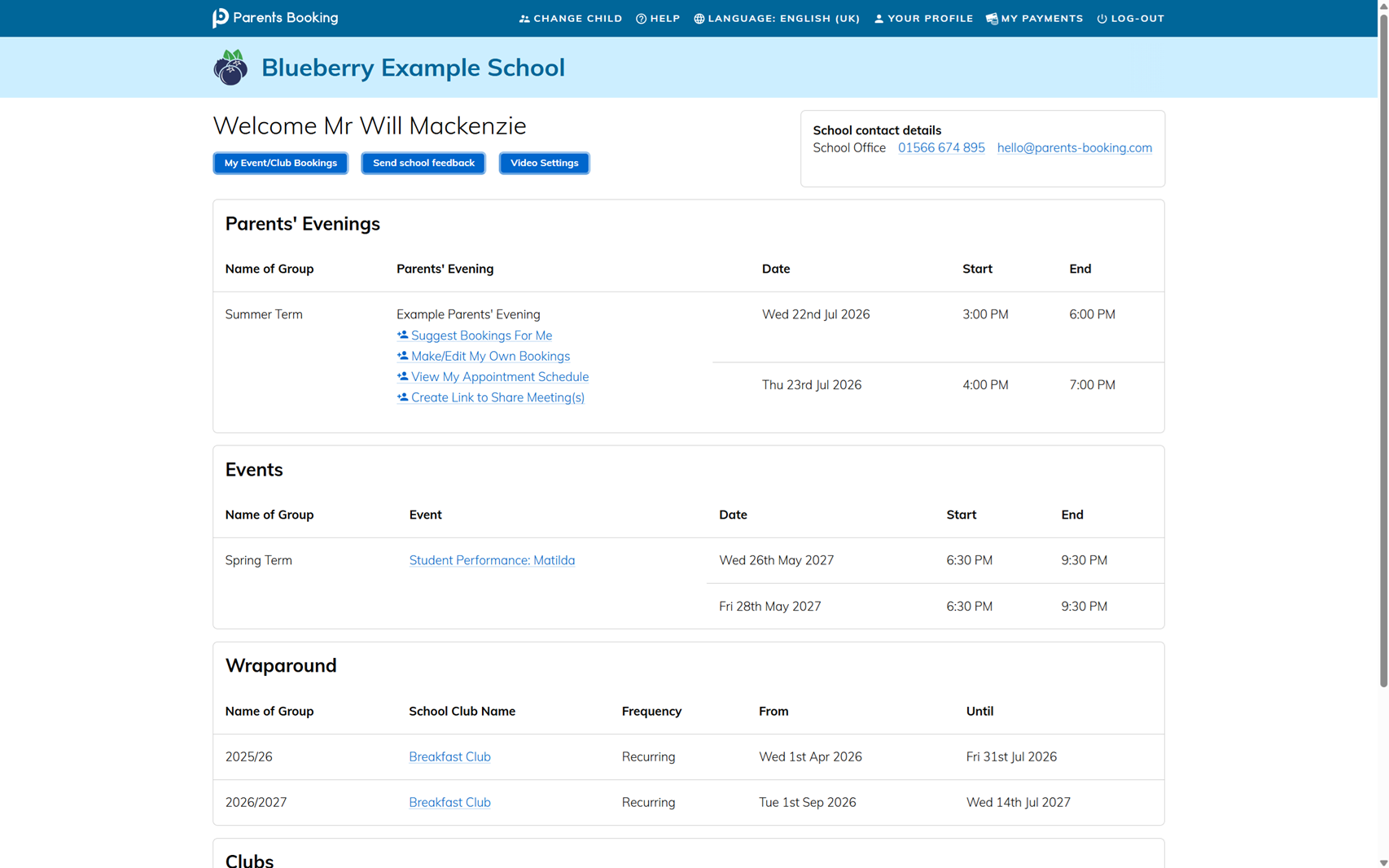The image size is (1389, 868).
Task: Open Breakfast Club for 2025/26
Action: (449, 756)
